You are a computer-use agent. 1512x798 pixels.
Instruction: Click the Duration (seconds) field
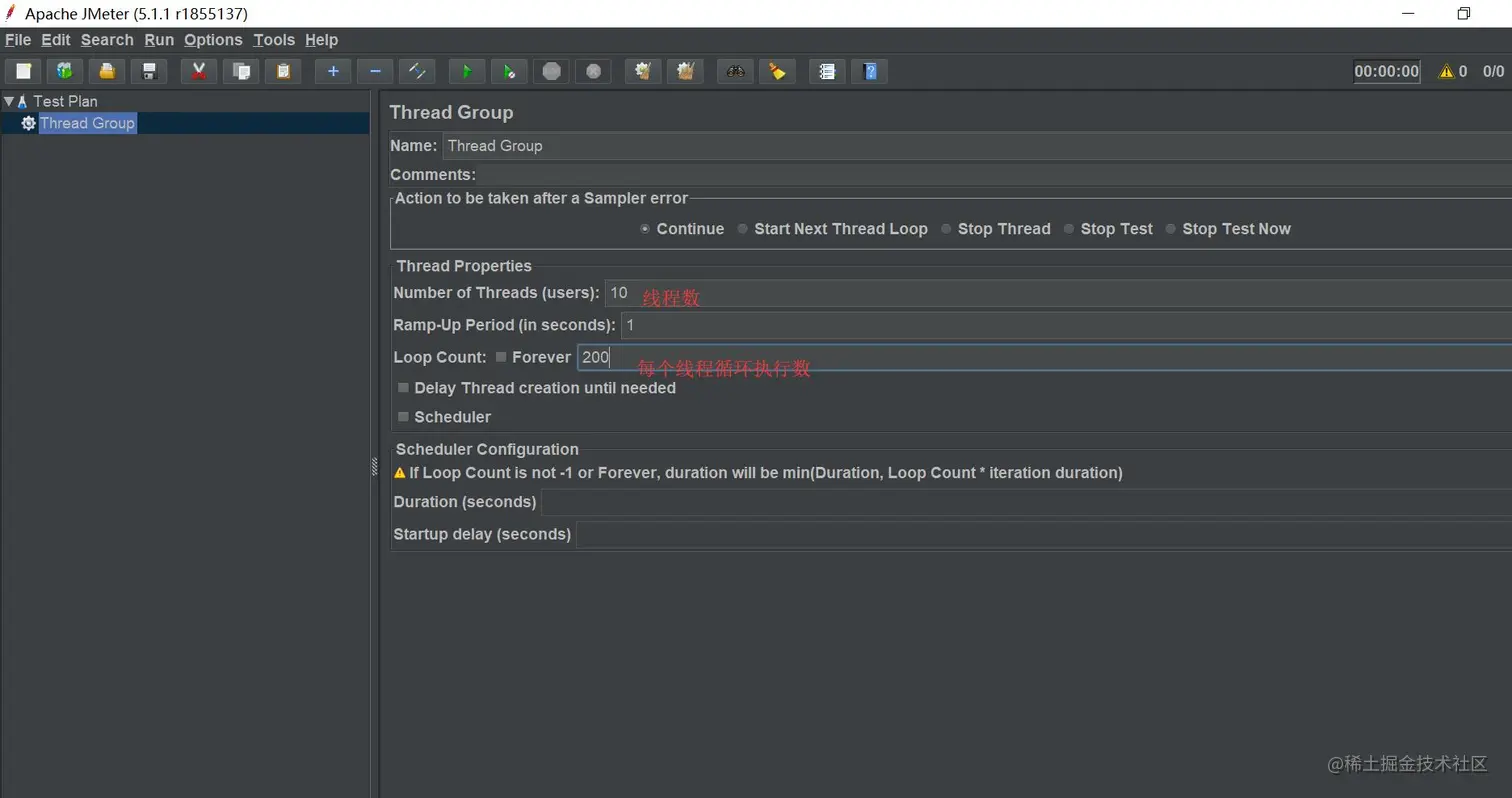(1026, 502)
